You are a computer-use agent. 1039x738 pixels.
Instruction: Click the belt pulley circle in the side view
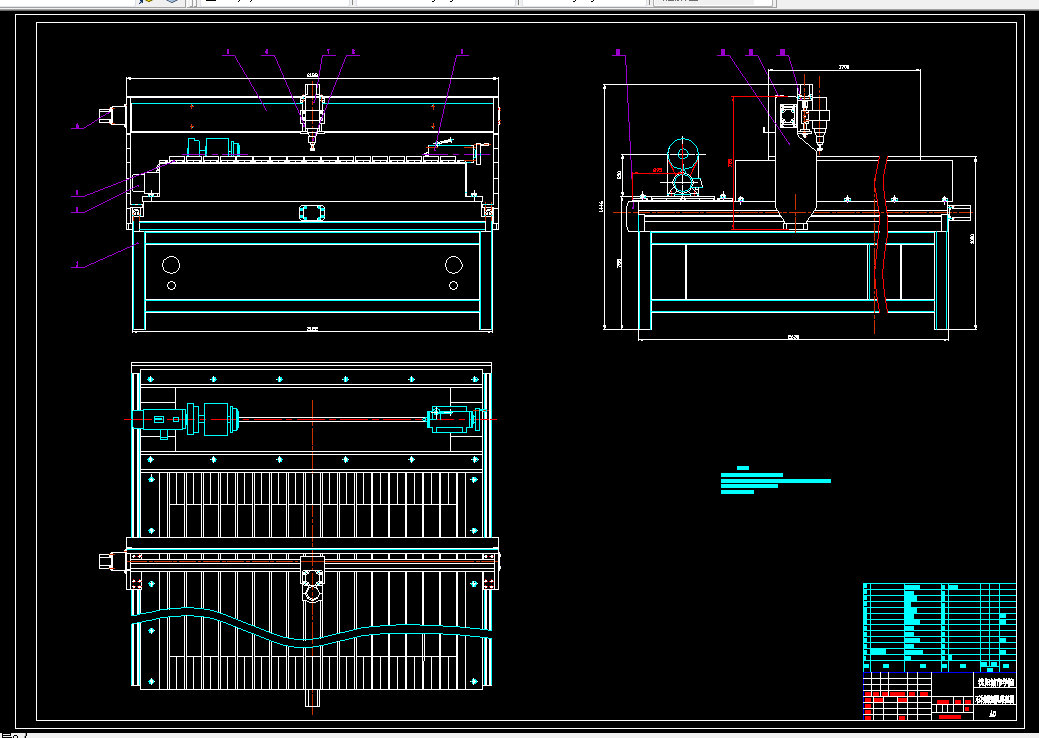pyautogui.click(x=683, y=154)
